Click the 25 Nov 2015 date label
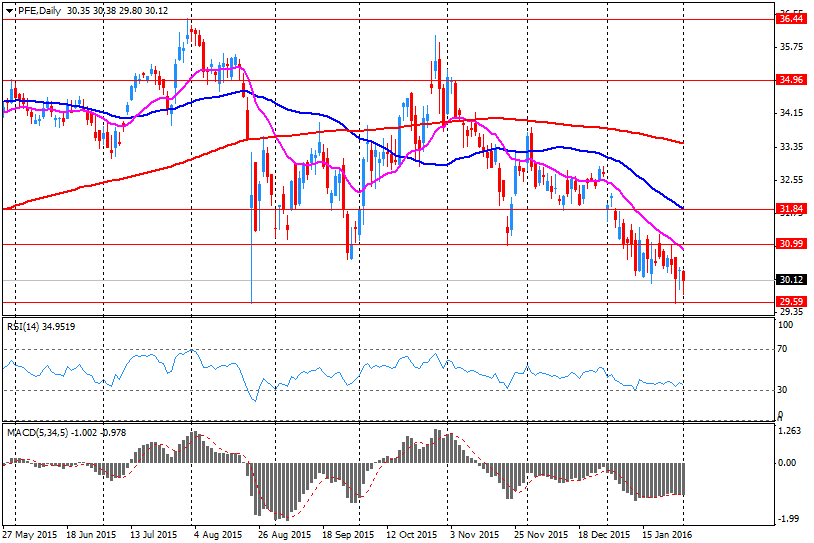 point(541,534)
